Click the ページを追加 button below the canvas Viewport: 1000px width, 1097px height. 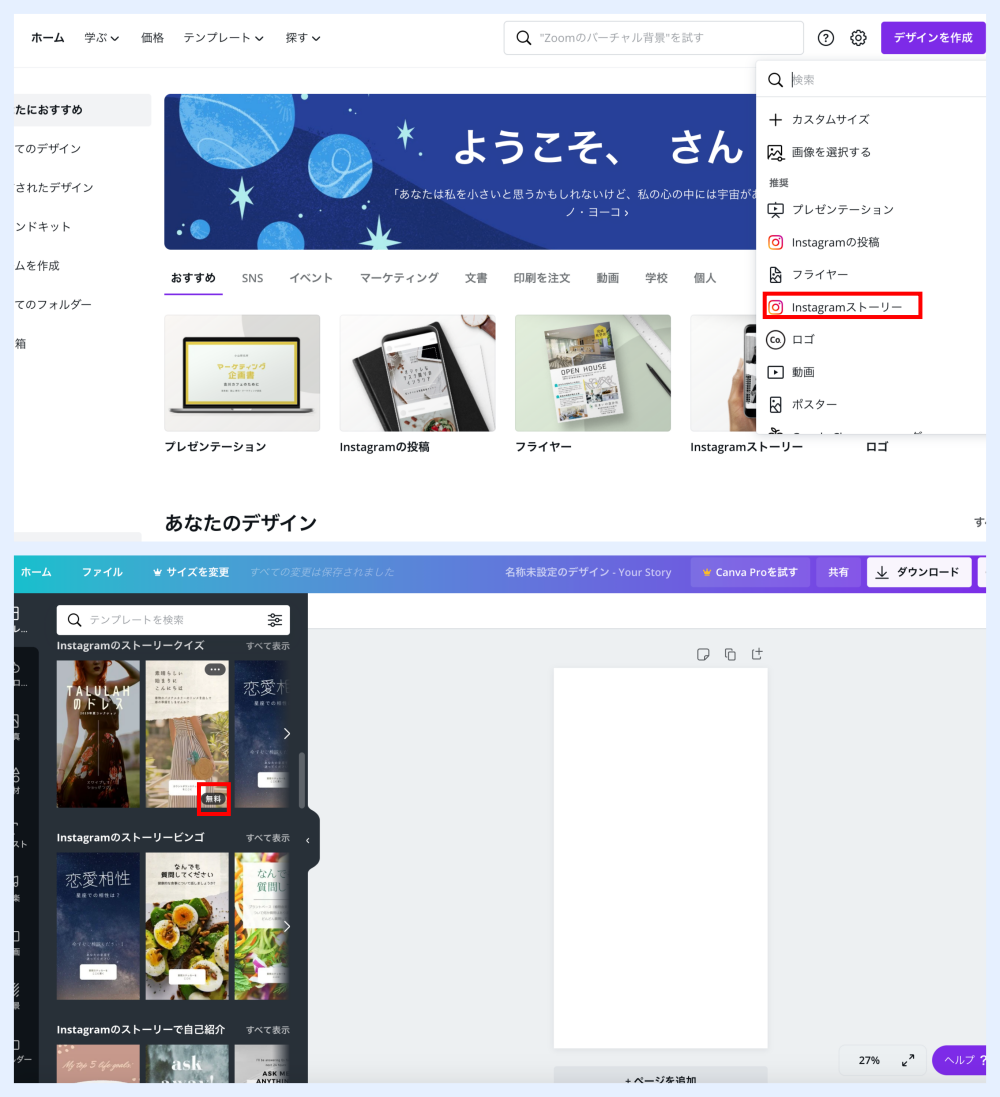661,1075
